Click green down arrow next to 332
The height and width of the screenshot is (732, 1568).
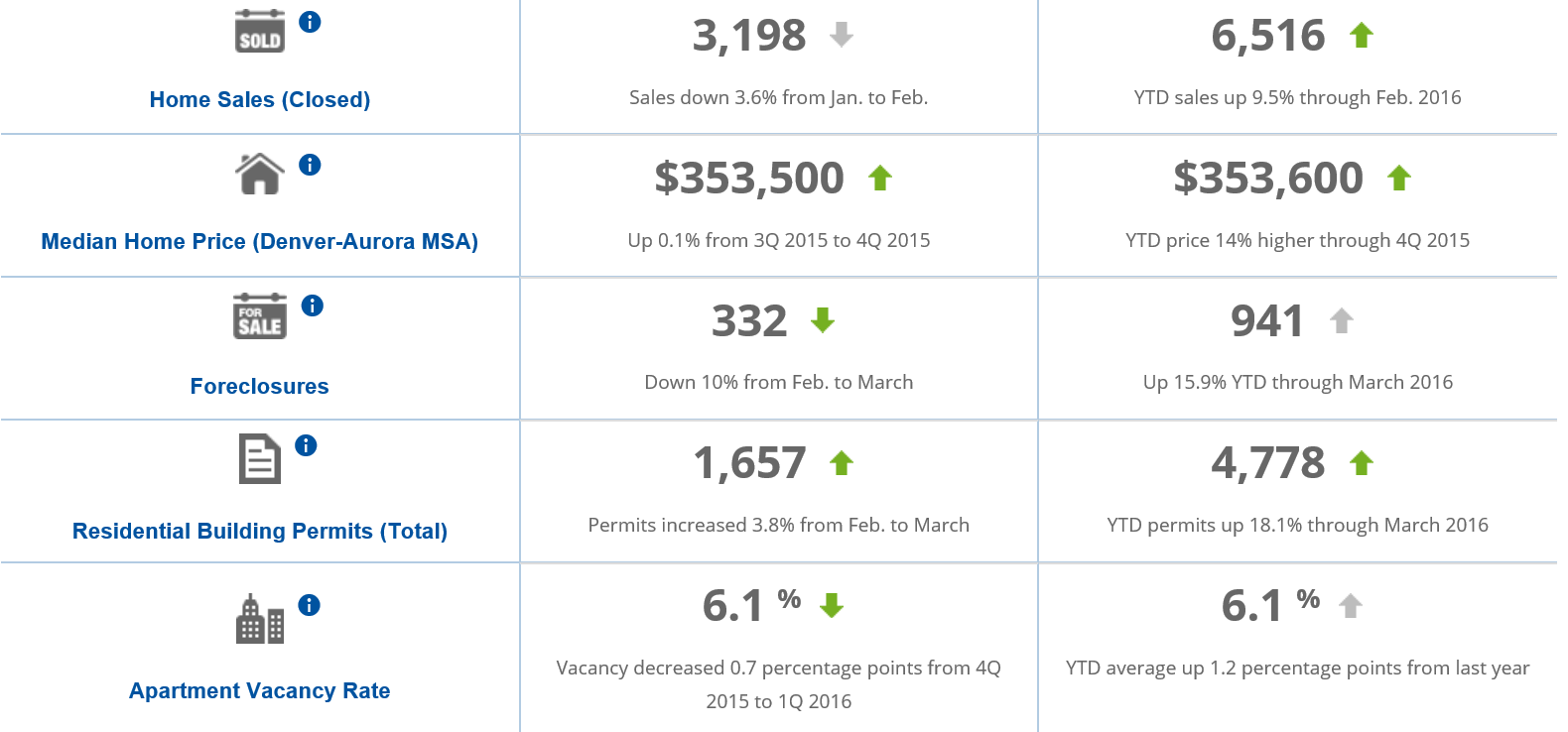click(x=823, y=320)
